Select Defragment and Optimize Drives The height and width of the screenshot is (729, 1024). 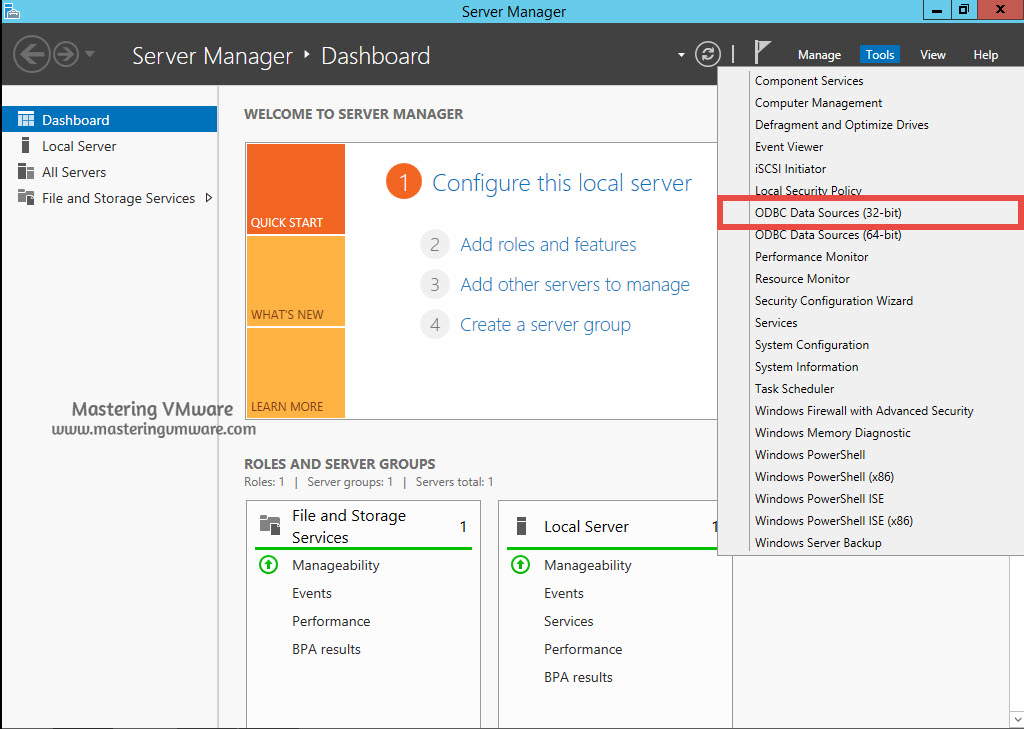click(841, 125)
